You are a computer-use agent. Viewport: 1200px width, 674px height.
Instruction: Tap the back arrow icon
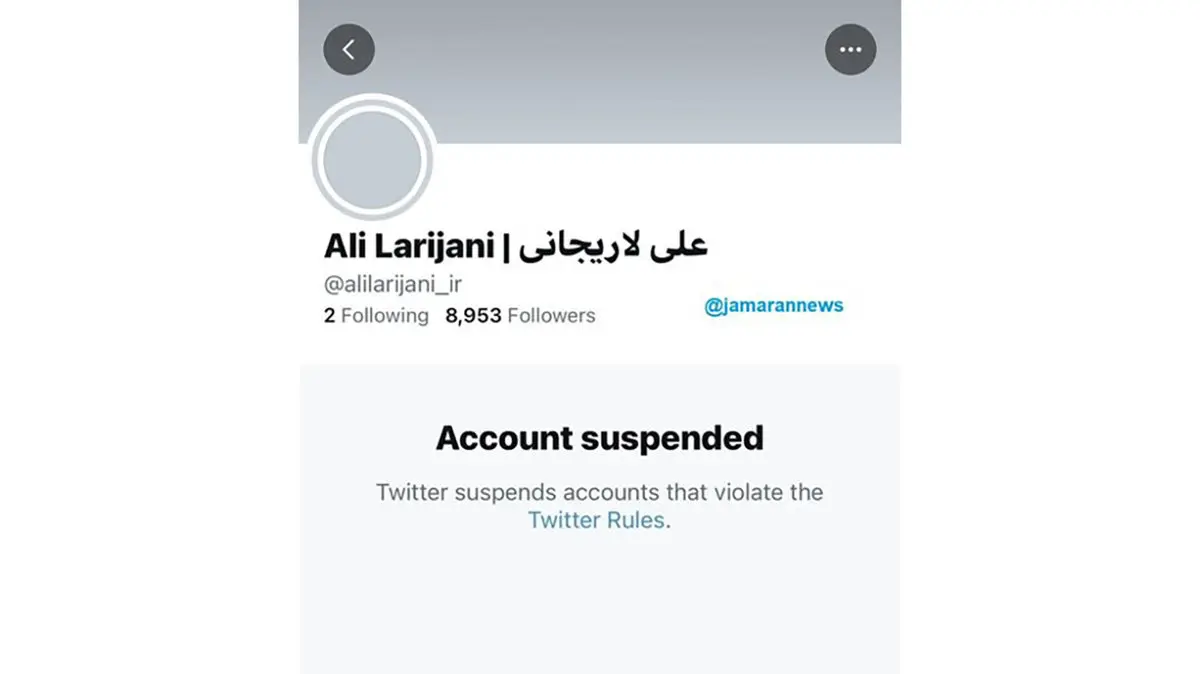coord(349,49)
